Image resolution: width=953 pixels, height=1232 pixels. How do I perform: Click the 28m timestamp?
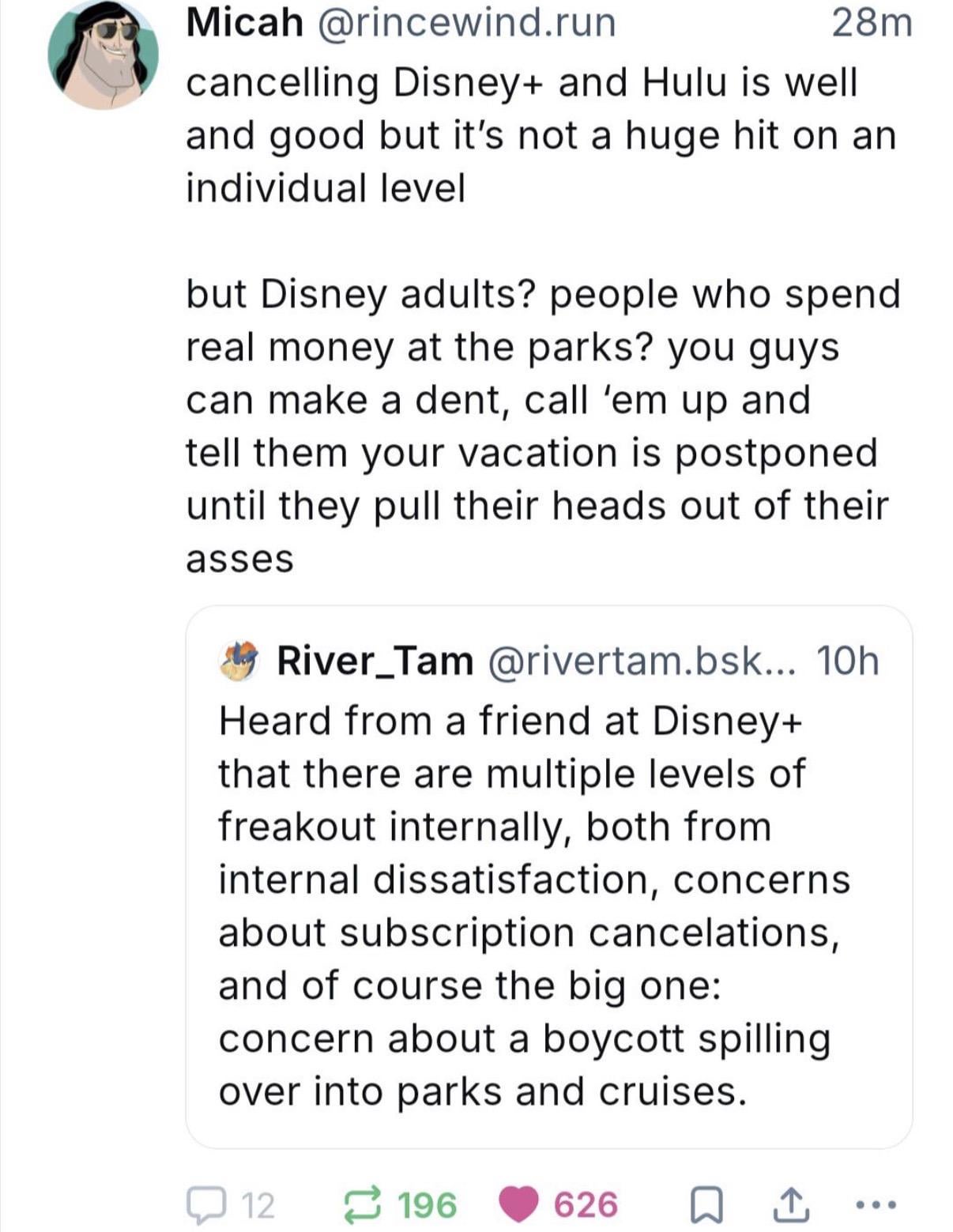point(872,22)
